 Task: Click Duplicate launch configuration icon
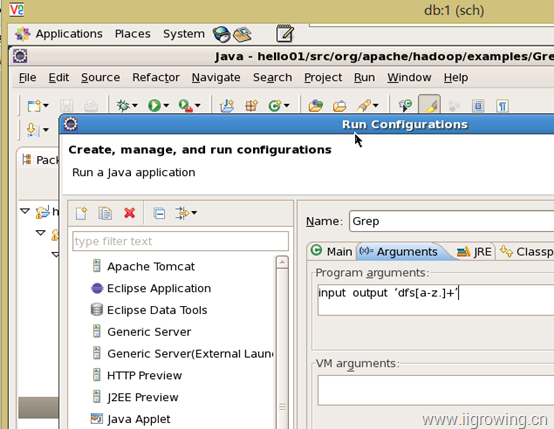105,213
